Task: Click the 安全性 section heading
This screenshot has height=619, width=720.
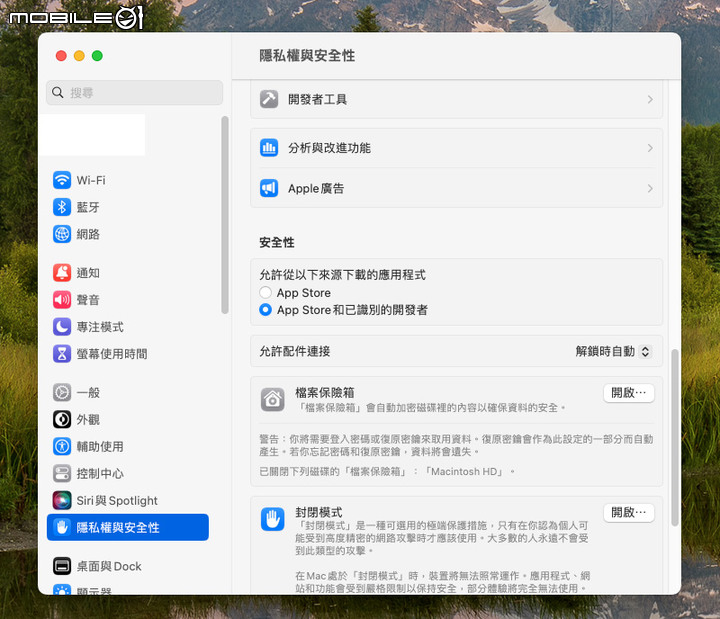Action: point(277,242)
